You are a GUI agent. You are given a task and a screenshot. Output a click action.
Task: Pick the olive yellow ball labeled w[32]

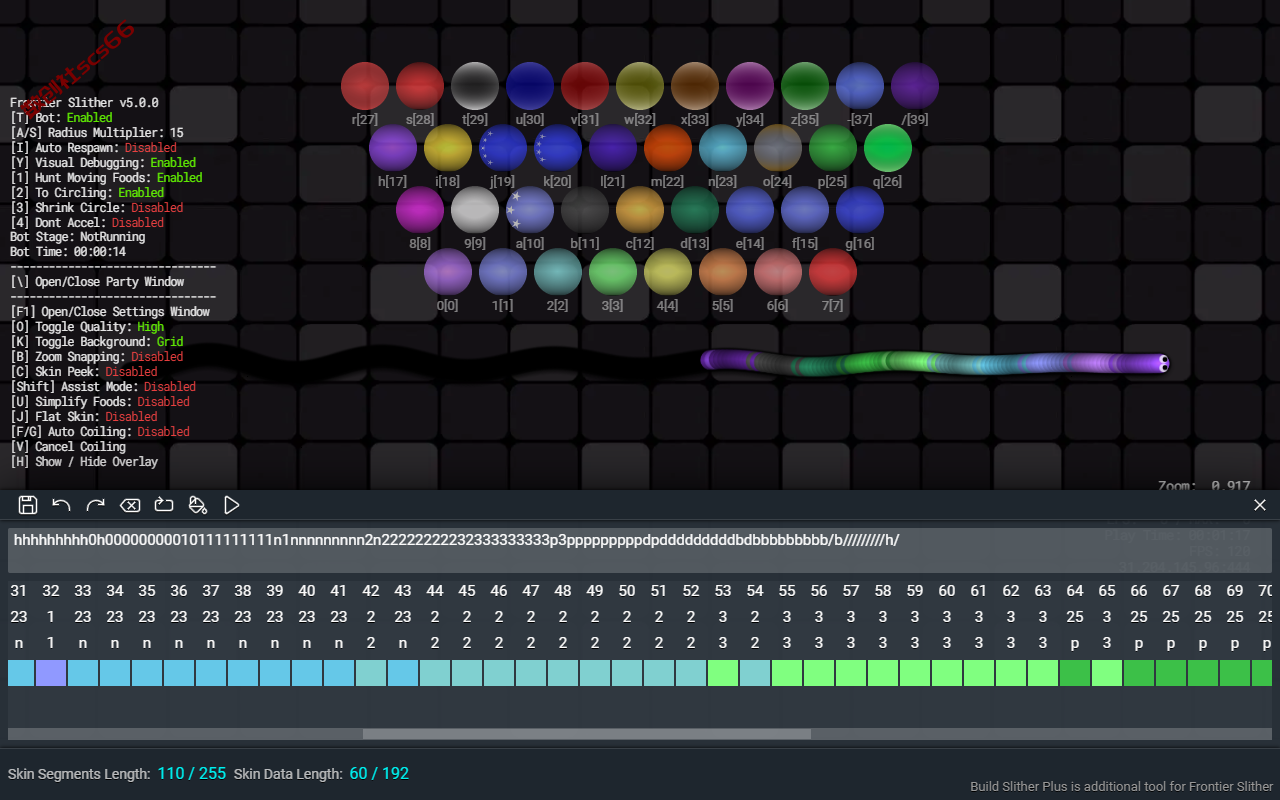640,86
